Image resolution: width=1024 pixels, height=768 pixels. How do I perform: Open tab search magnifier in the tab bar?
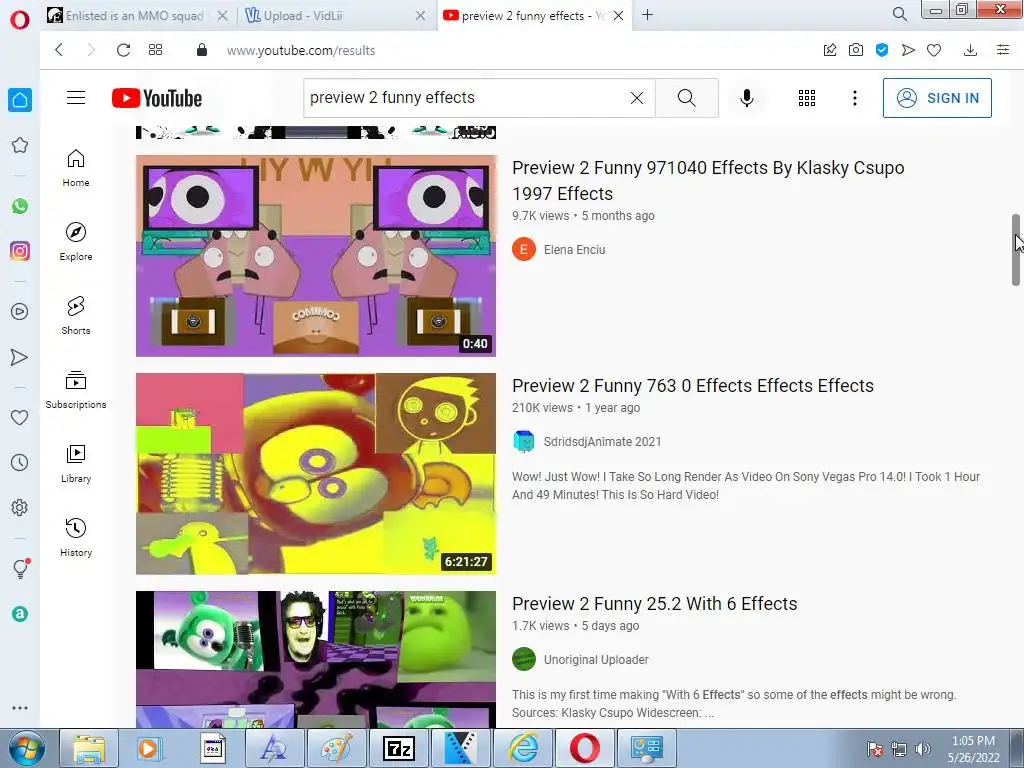coord(899,14)
